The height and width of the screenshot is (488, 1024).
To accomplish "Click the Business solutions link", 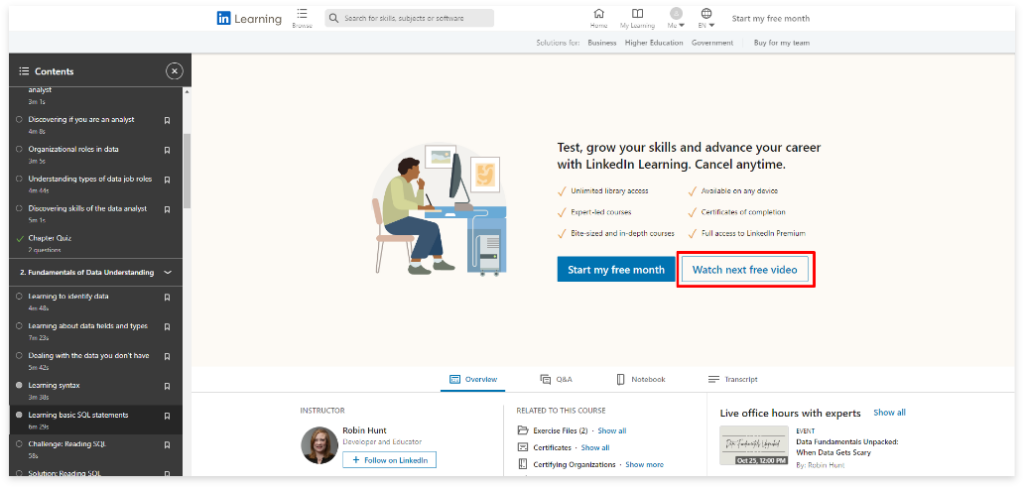I will [x=601, y=42].
